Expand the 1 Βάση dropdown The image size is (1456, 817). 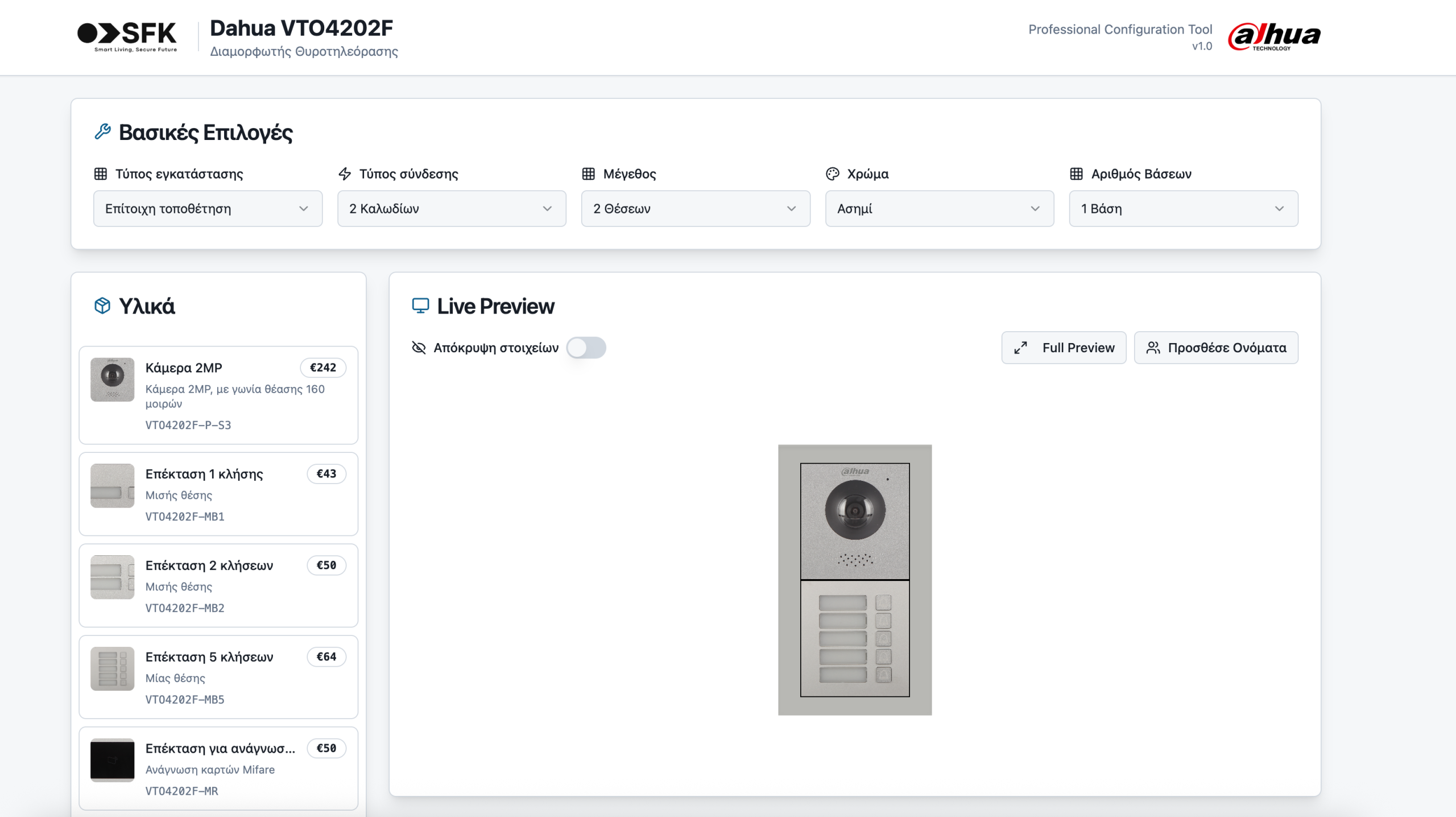pyautogui.click(x=1183, y=209)
